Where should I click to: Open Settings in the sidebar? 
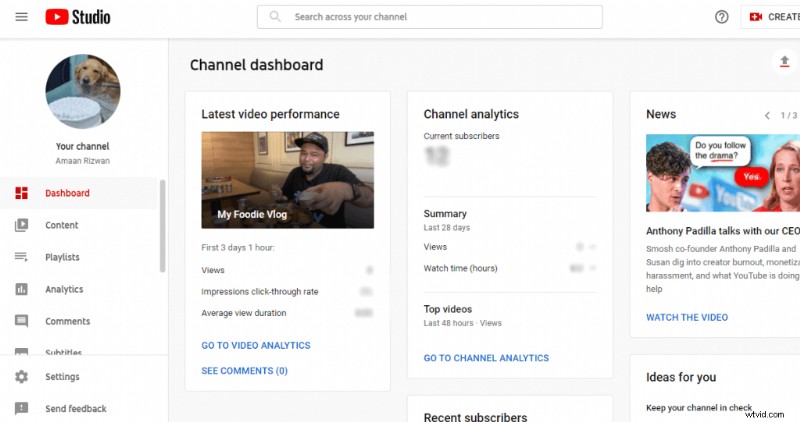pos(79,377)
